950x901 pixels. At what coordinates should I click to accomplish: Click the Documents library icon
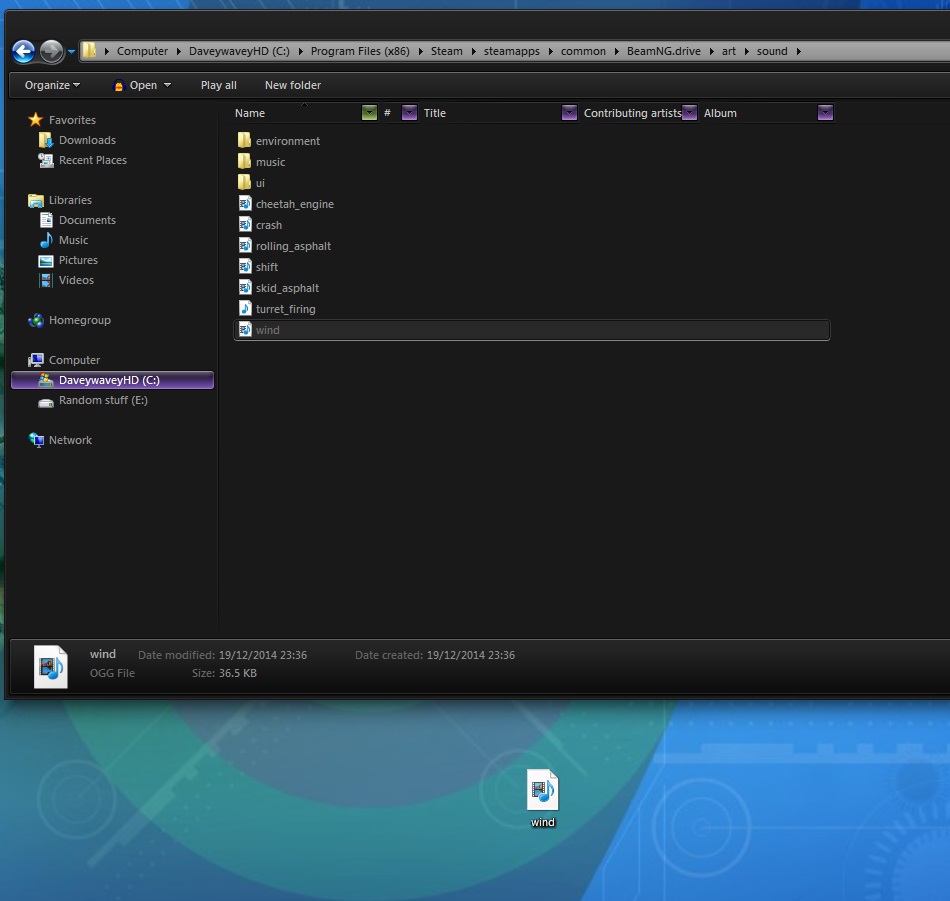(x=45, y=220)
